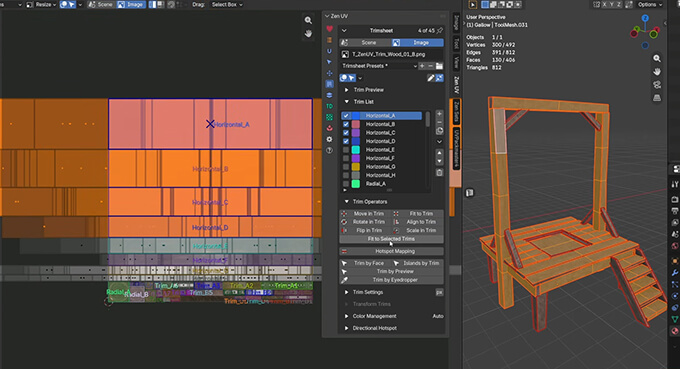Click the pin icon next to 4 of 45
Viewport: 680px width, 369px height.
(x=440, y=30)
